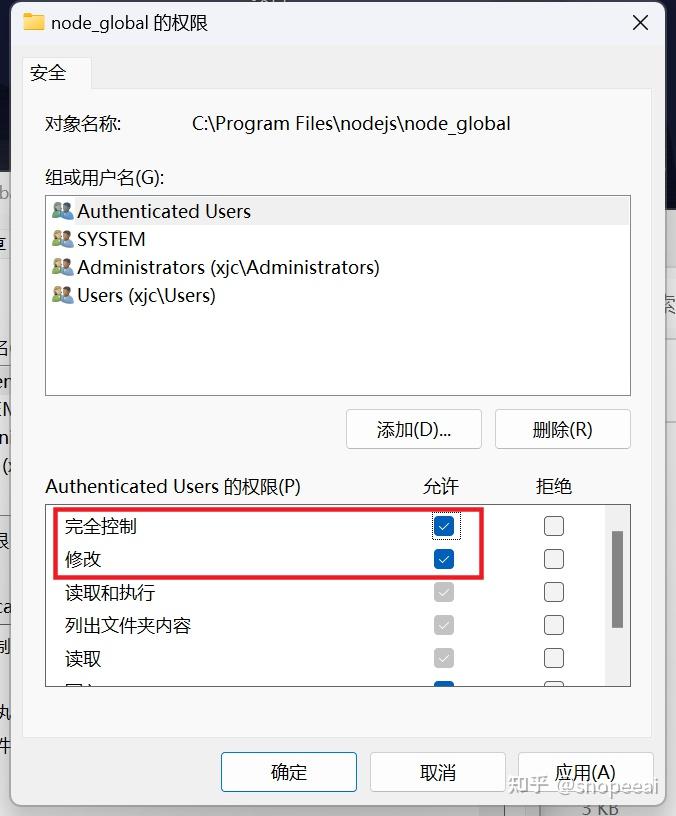Click the Authenticated Users group icon
The height and width of the screenshot is (816, 676).
tap(62, 211)
